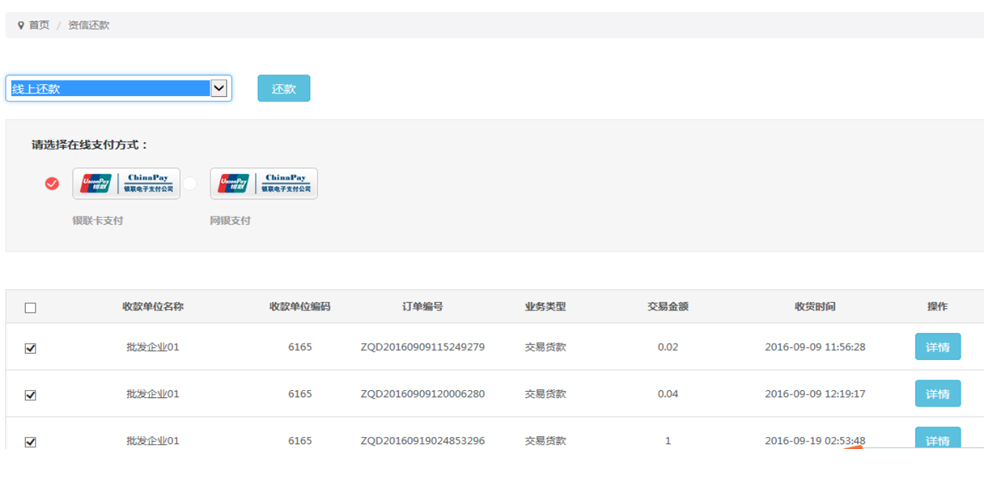Screen dimensions: 987x486
Task: Select the 网银支付 radio button
Action: (190, 184)
